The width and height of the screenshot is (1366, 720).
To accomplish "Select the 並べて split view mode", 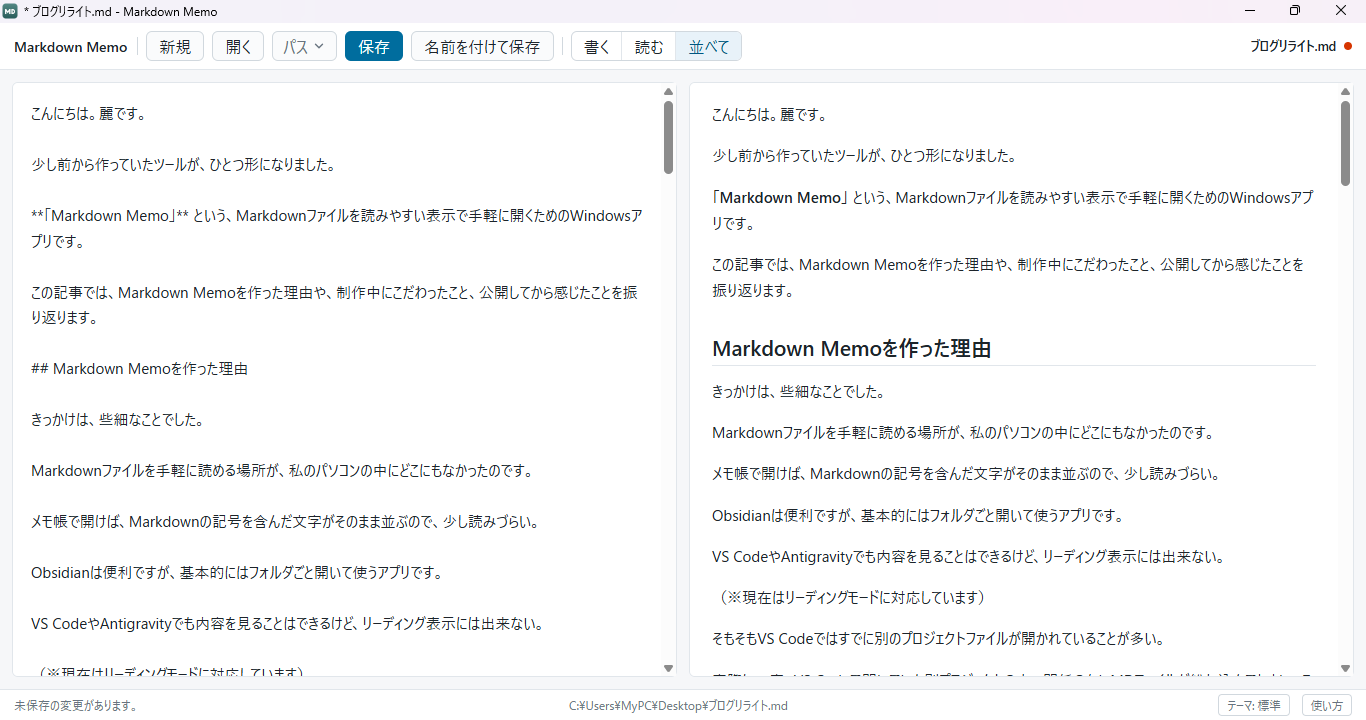I will [x=709, y=46].
